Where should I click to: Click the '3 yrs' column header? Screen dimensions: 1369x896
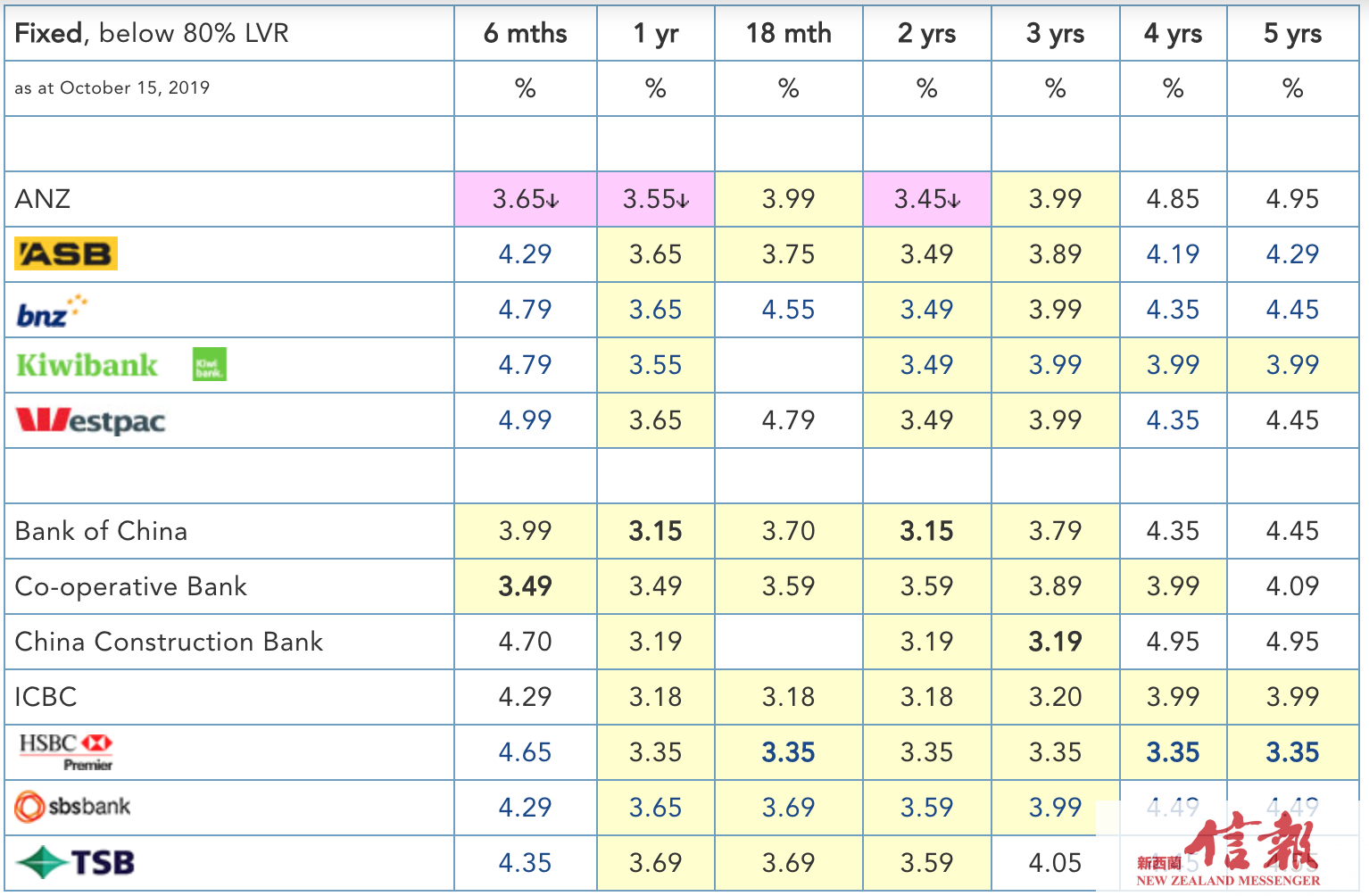click(1056, 34)
